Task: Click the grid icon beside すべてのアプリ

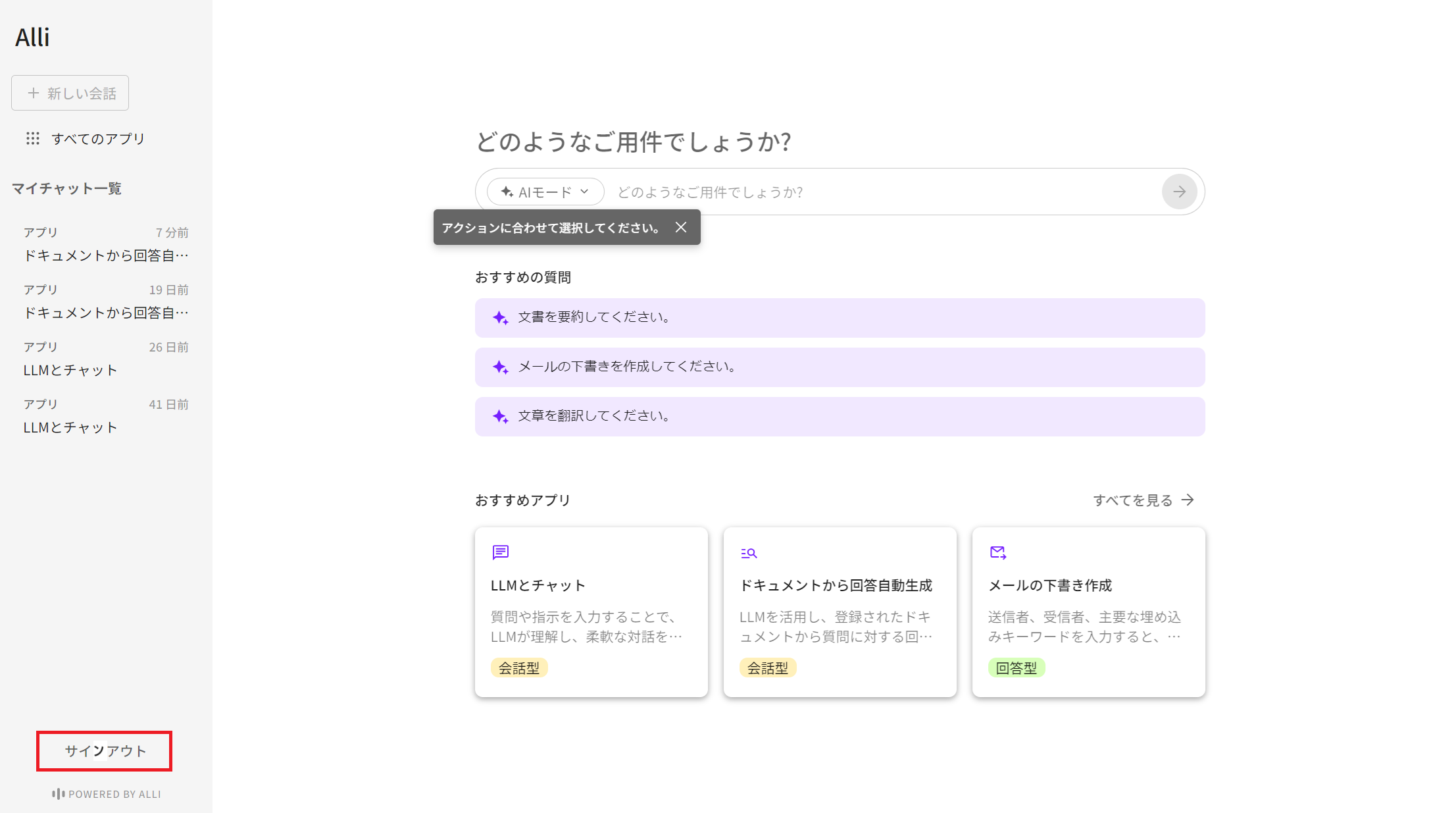Action: click(32, 138)
